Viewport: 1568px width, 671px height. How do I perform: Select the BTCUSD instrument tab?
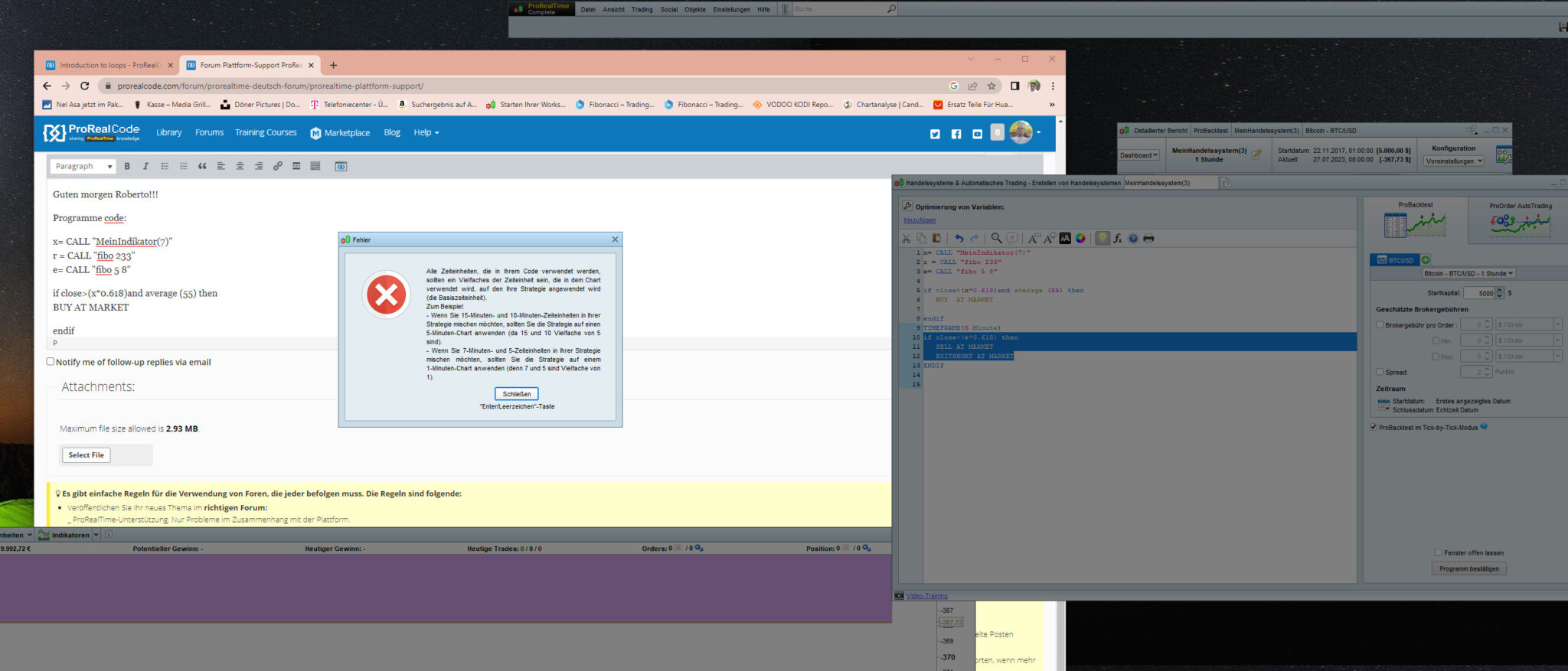pos(1395,260)
